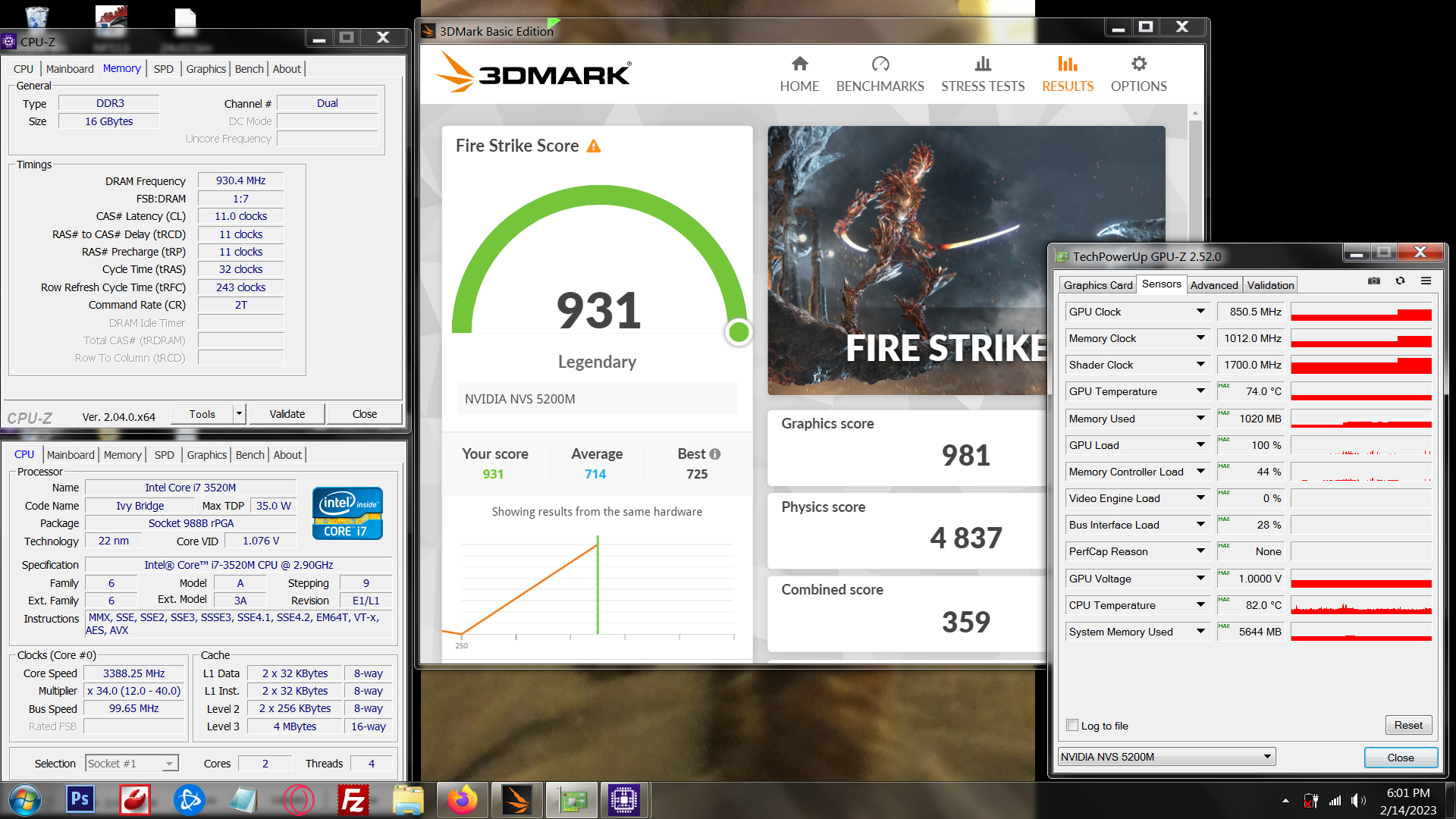The width and height of the screenshot is (1456, 819).
Task: Click the 3DMark scrollbar up arrow
Action: [x=1195, y=113]
